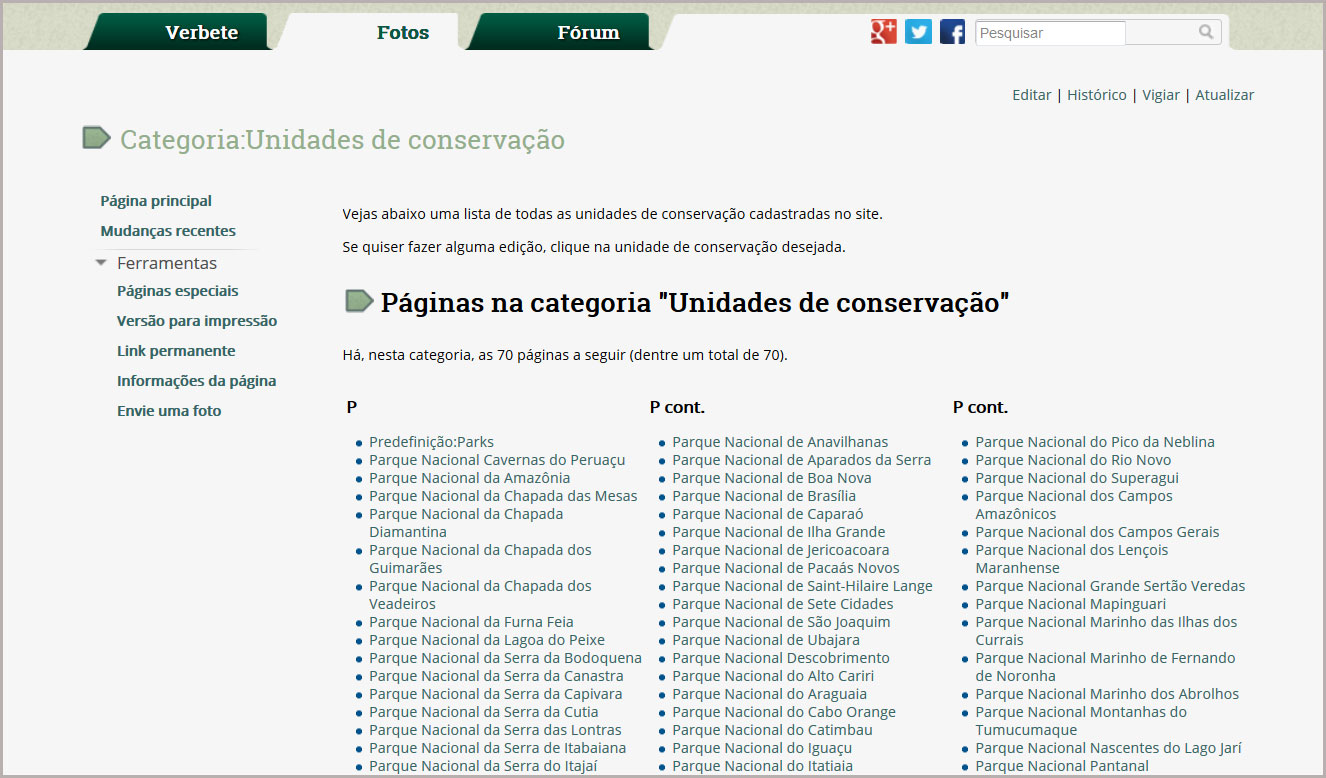Collapse the Ferramentas section triangle

(x=101, y=263)
